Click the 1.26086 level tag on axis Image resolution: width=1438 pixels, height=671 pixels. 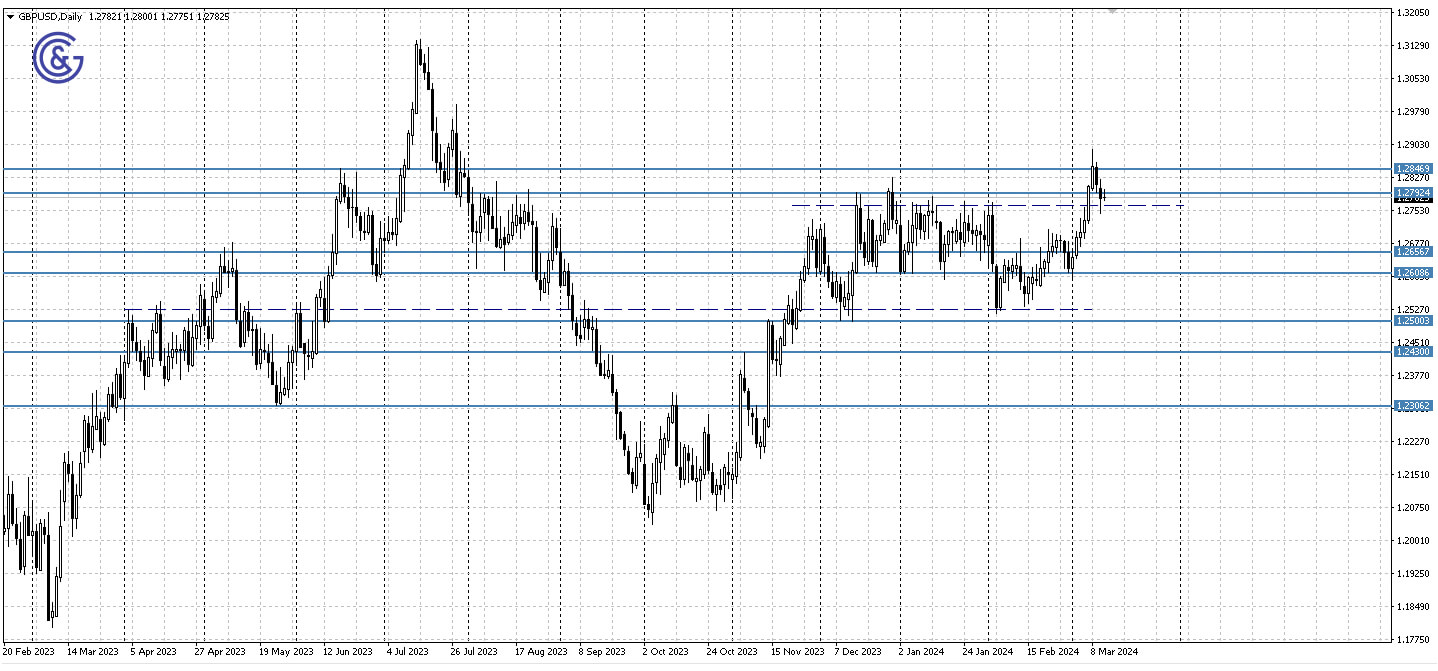[1413, 273]
